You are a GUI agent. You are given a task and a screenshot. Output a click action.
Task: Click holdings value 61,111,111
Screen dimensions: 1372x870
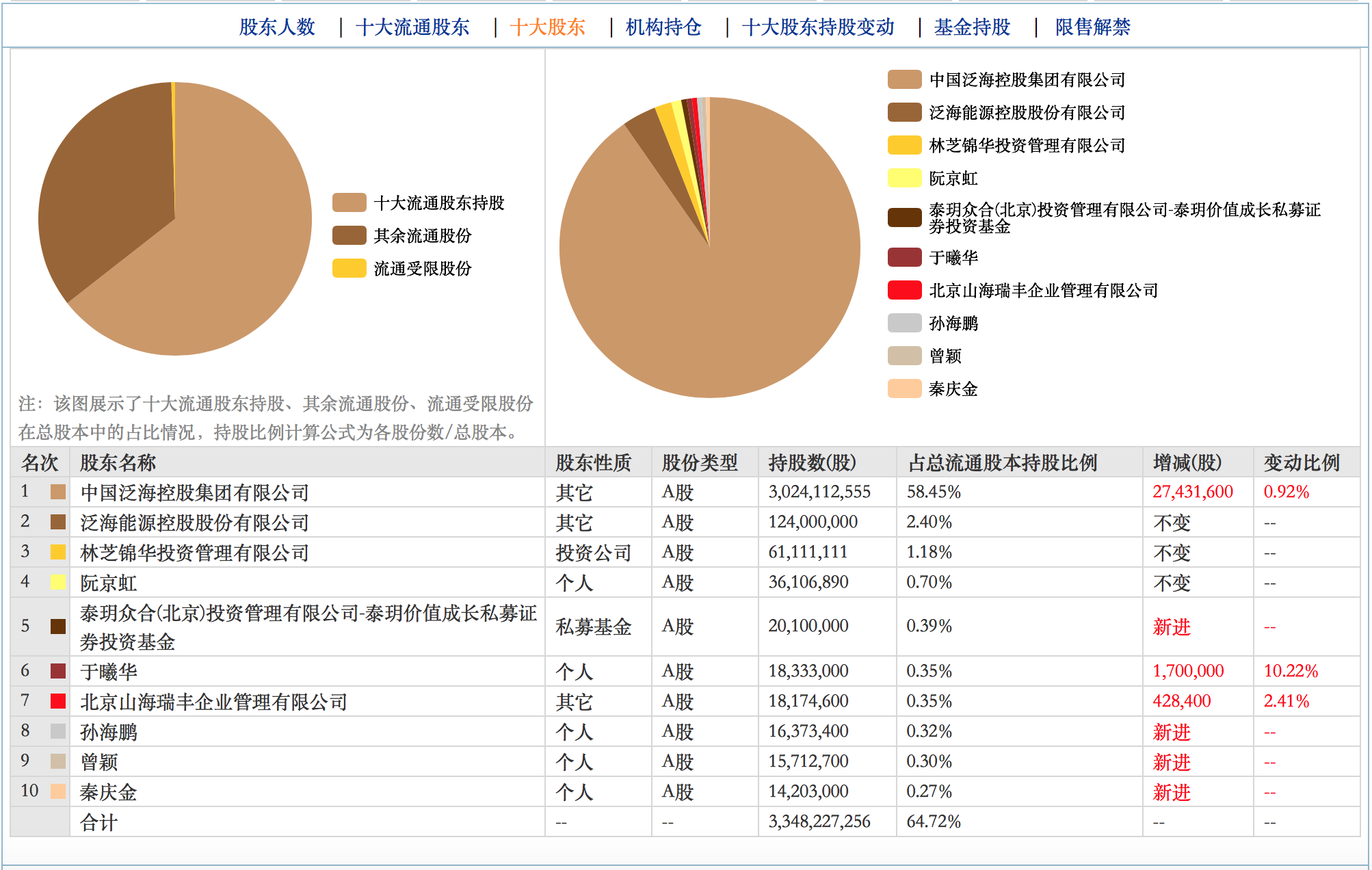click(x=808, y=552)
